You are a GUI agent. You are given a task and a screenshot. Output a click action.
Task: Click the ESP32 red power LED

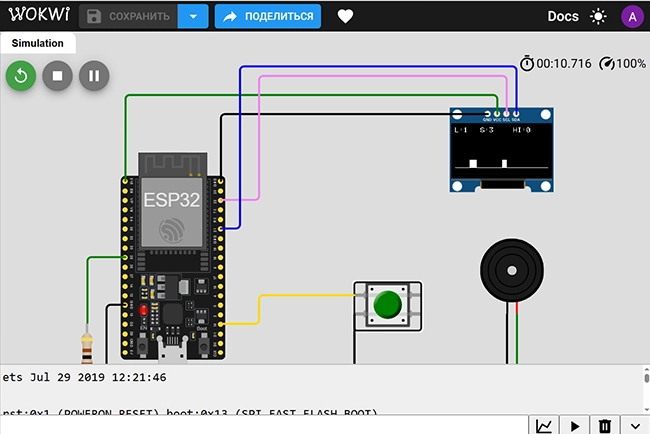(143, 310)
